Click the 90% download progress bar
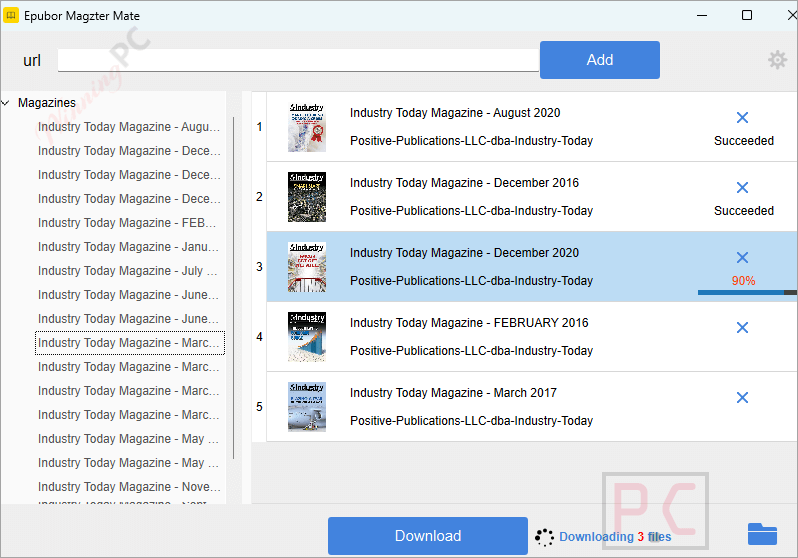798x558 pixels. 747,293
